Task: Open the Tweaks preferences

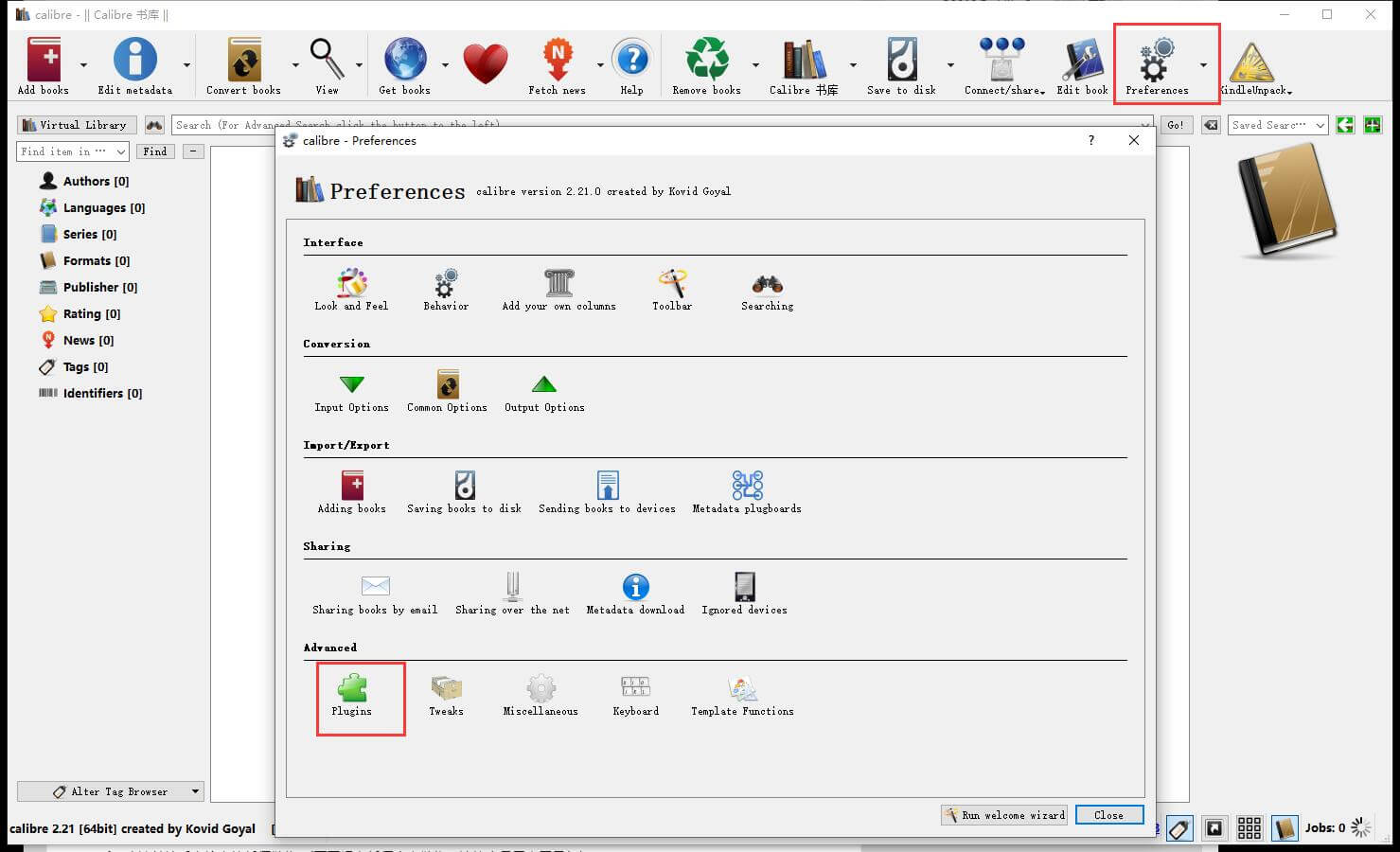Action: 446,695
